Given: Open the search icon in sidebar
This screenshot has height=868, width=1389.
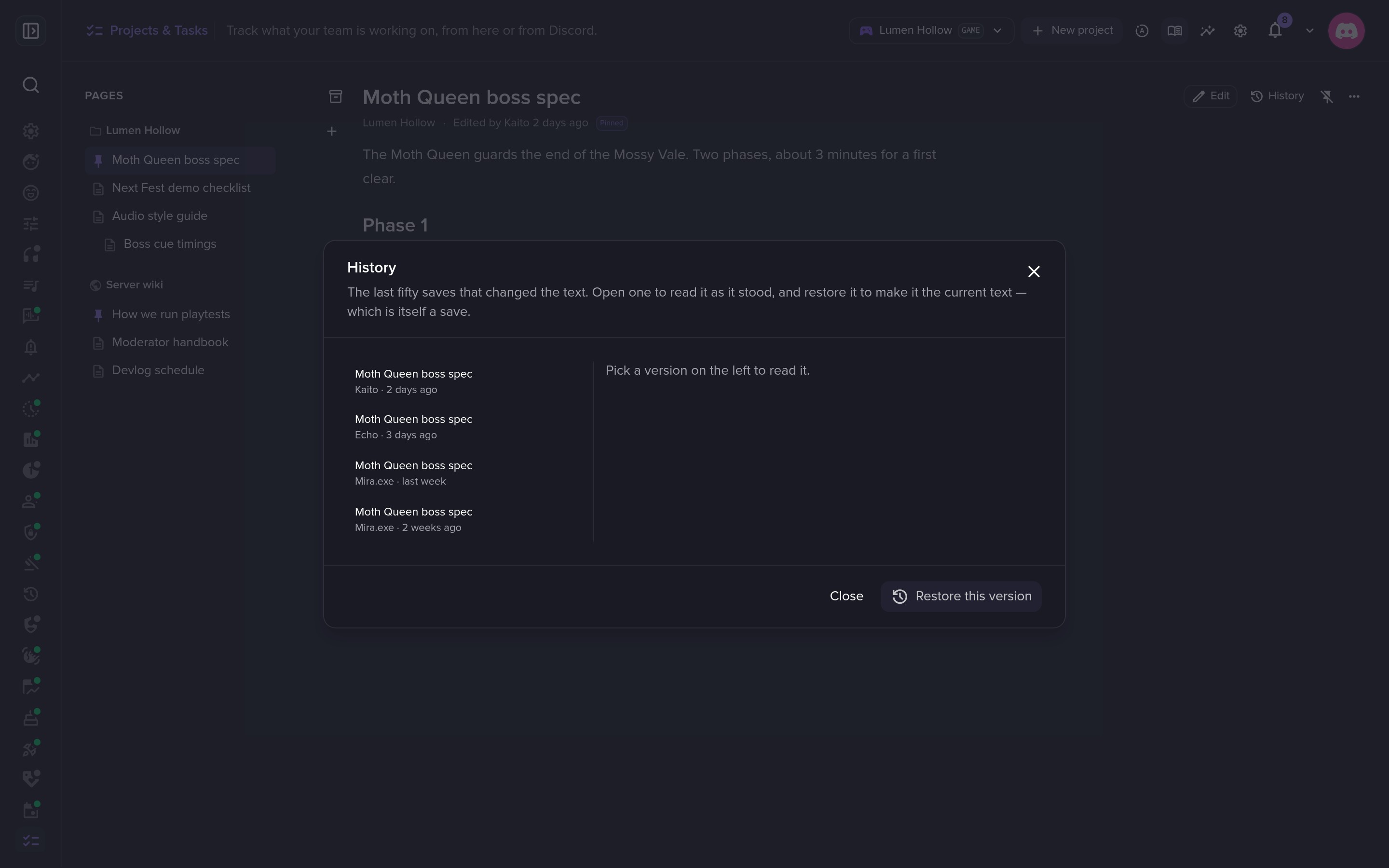Looking at the screenshot, I should click(31, 85).
